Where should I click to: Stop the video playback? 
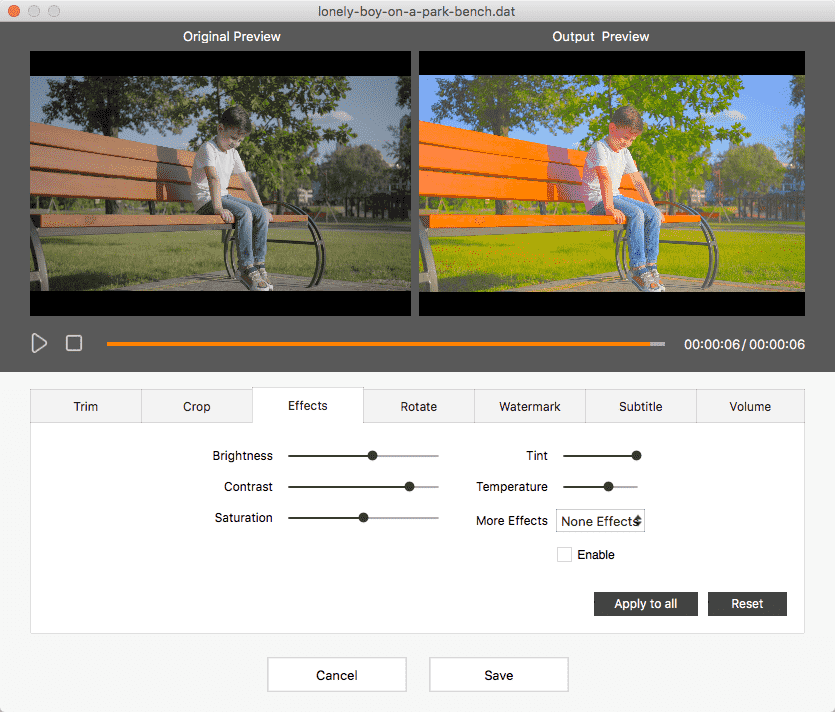[x=73, y=343]
